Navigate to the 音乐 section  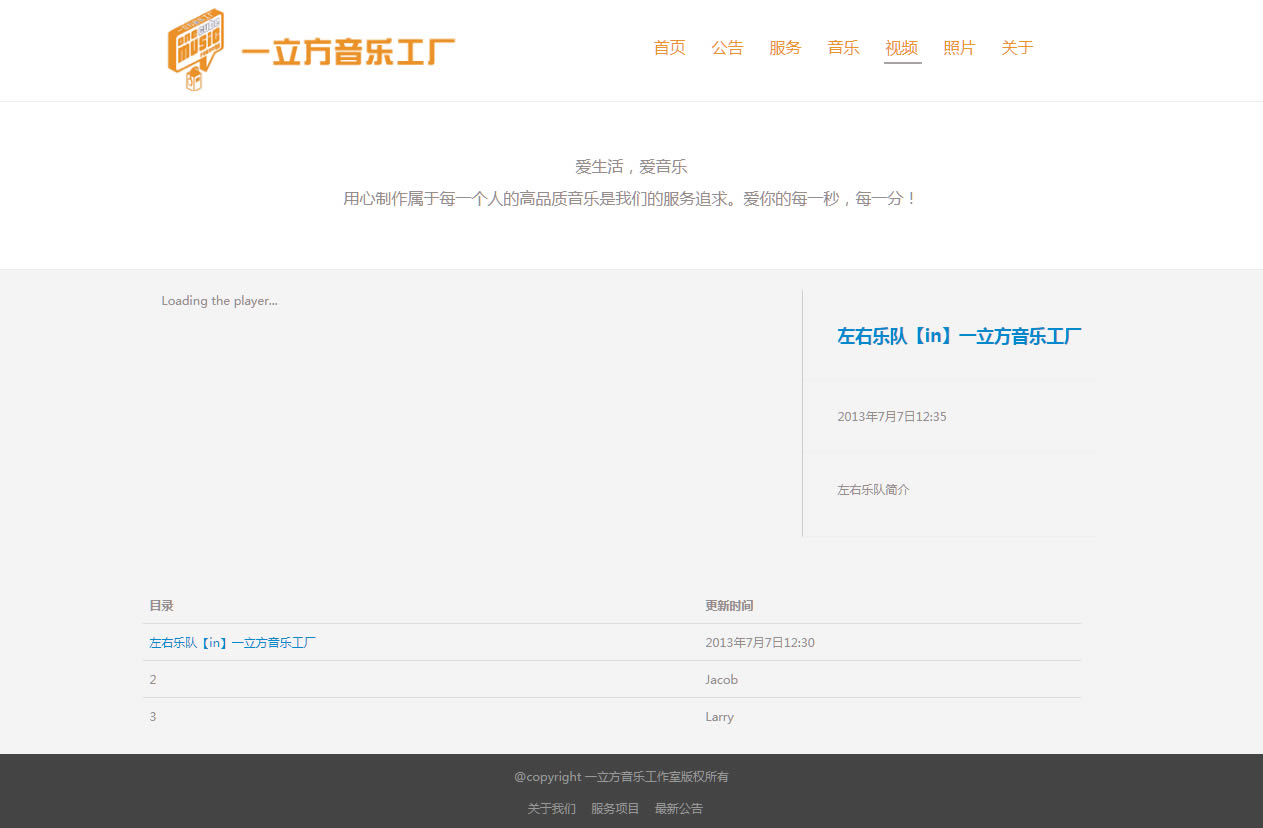pyautogui.click(x=843, y=48)
